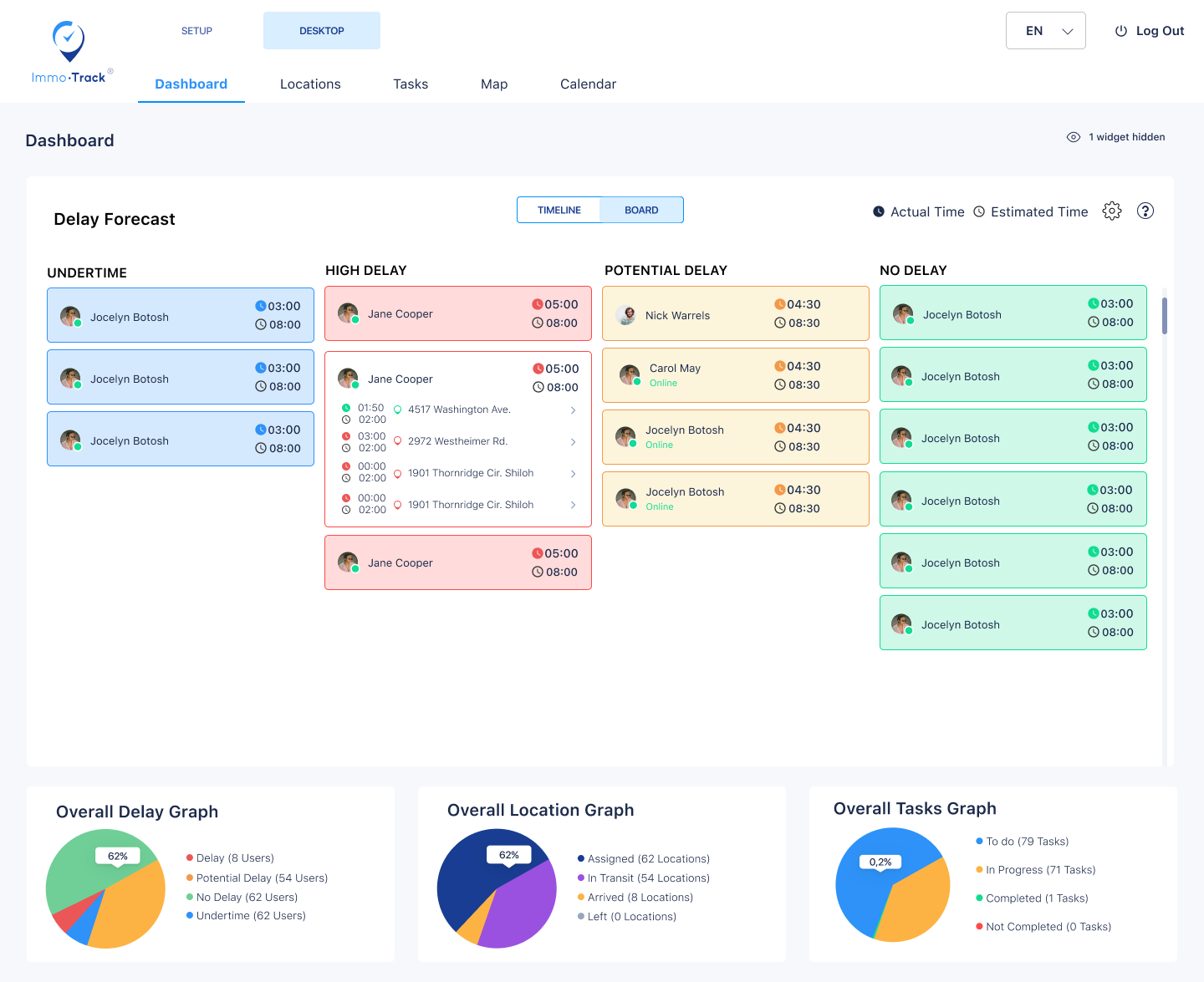Click the Not Completed (0 Tasks) legend
1204x982 pixels.
1043,927
